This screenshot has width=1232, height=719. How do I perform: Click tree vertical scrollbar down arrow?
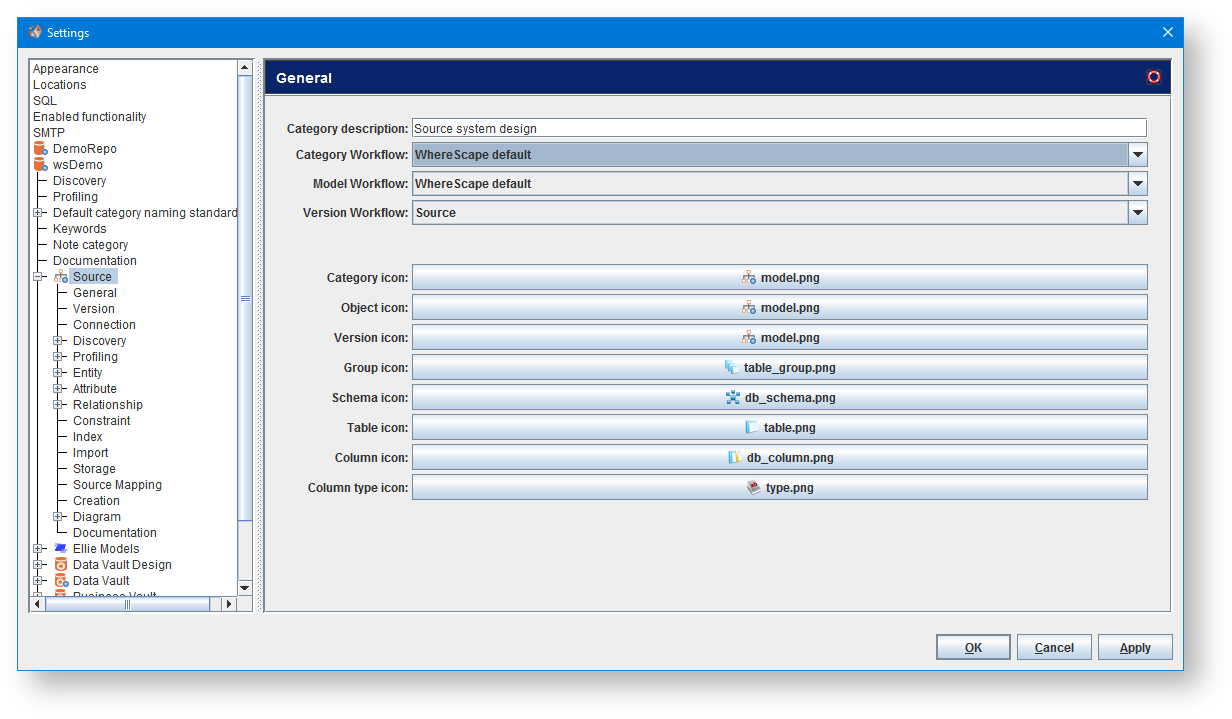point(245,588)
